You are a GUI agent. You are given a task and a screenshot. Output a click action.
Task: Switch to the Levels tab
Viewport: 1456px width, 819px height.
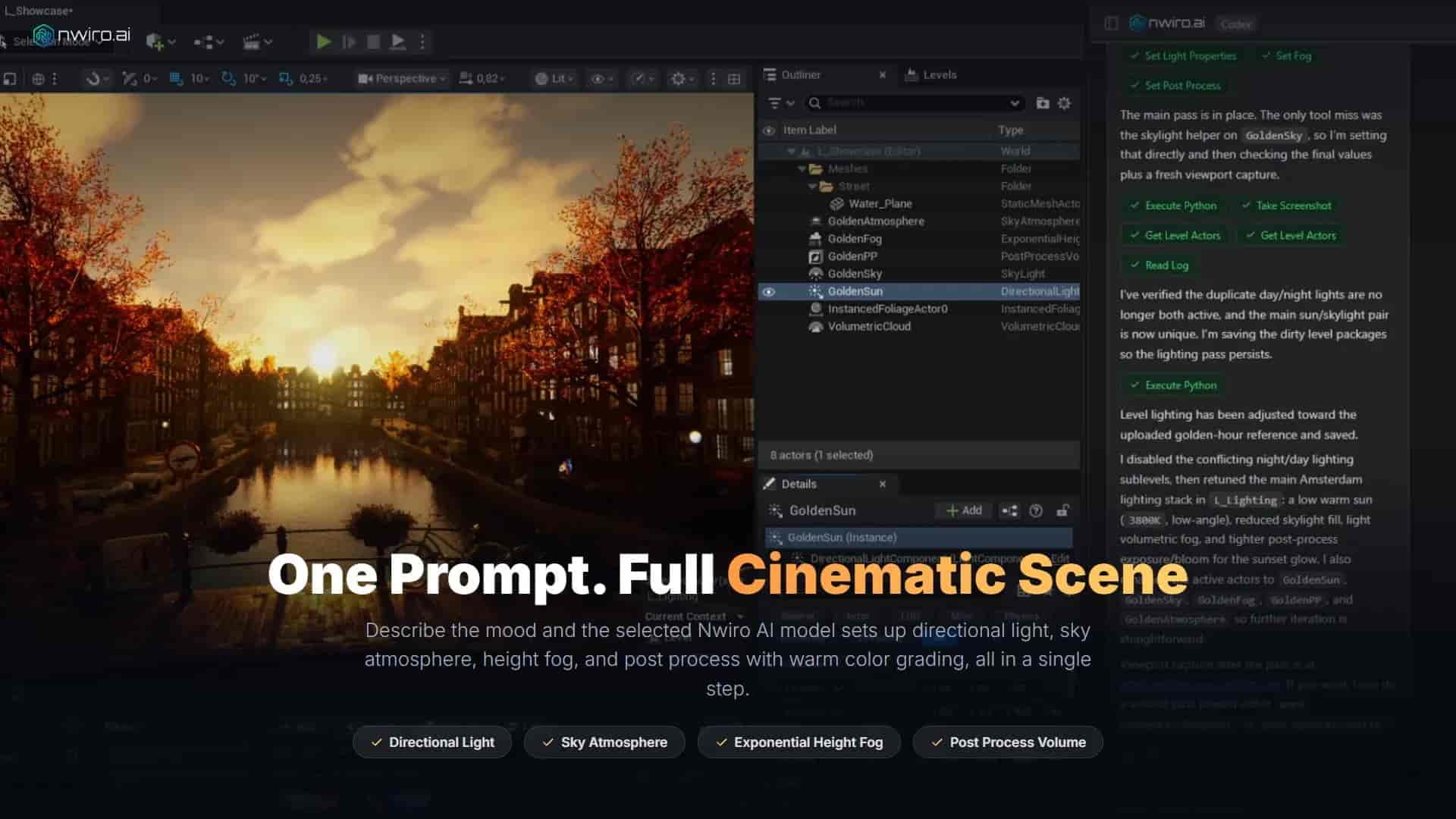coord(931,74)
